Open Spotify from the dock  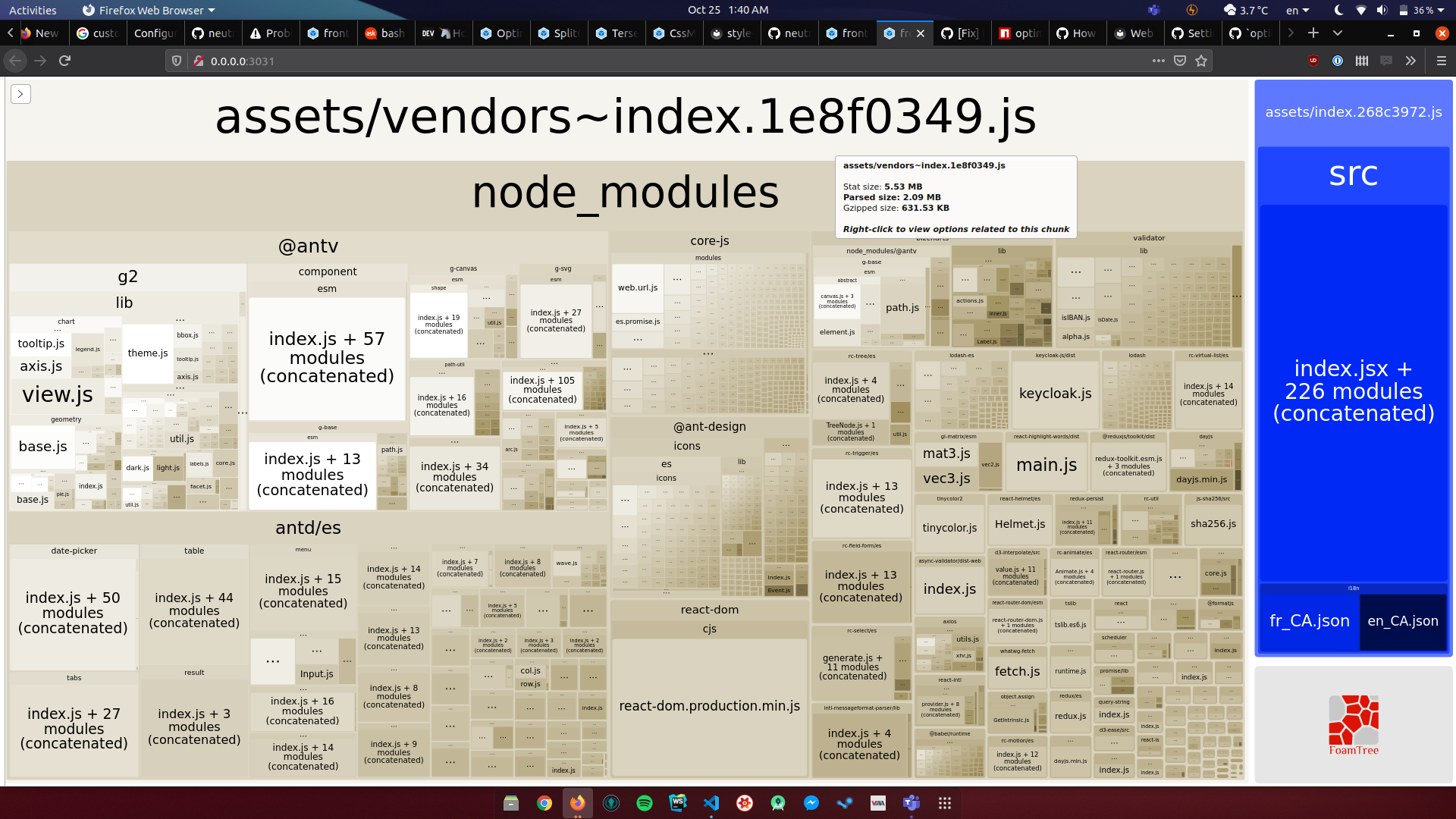[645, 802]
